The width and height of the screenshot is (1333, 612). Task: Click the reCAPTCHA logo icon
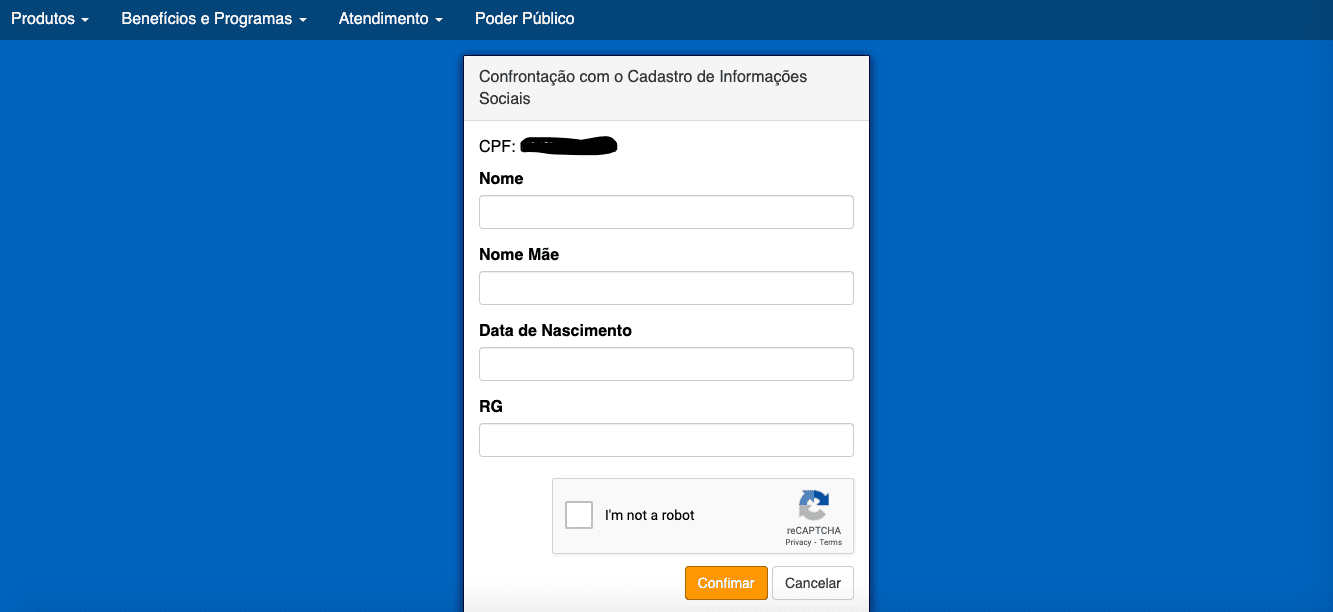pyautogui.click(x=813, y=505)
